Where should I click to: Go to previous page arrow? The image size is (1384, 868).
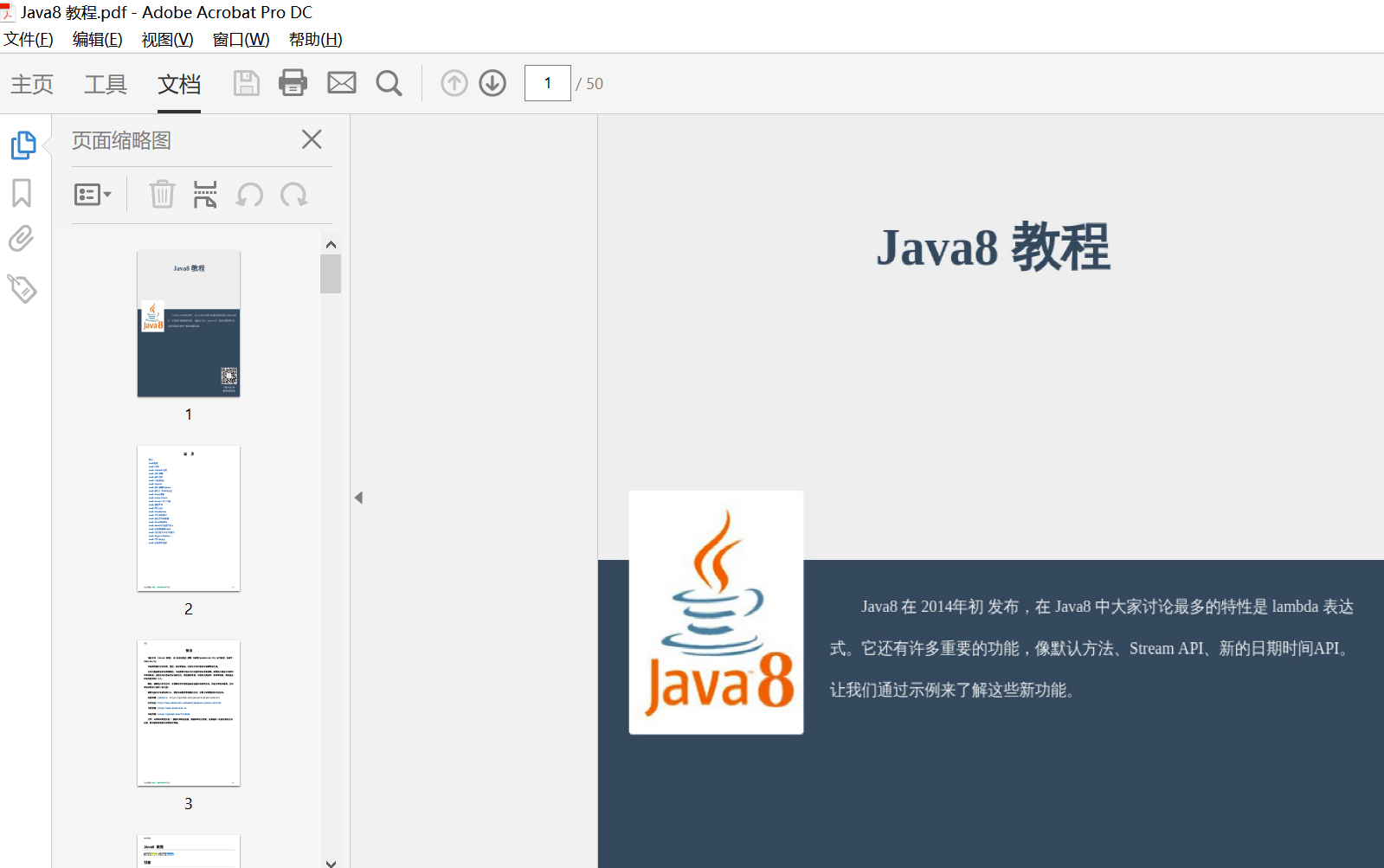pos(454,83)
